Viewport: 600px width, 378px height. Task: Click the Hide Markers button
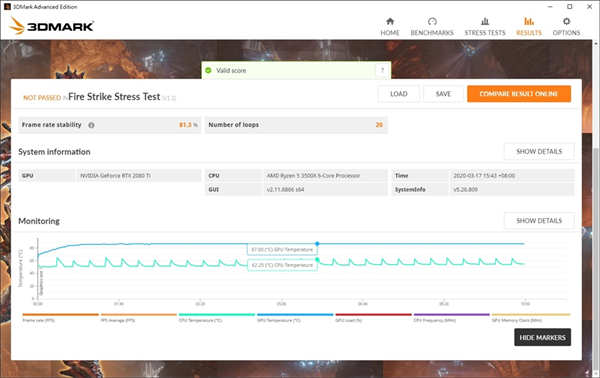(543, 337)
